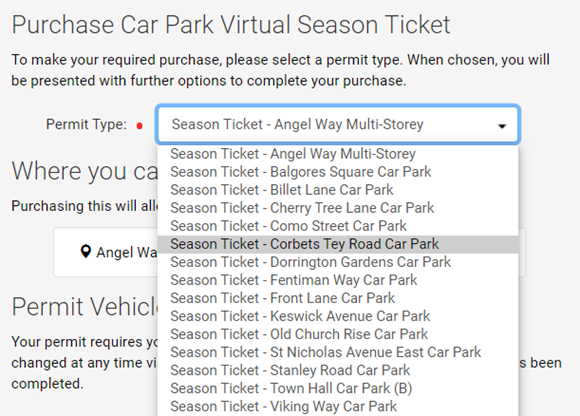Choose Season Ticket - Old Church Rise Car Park
The width and height of the screenshot is (580, 416).
338,335
